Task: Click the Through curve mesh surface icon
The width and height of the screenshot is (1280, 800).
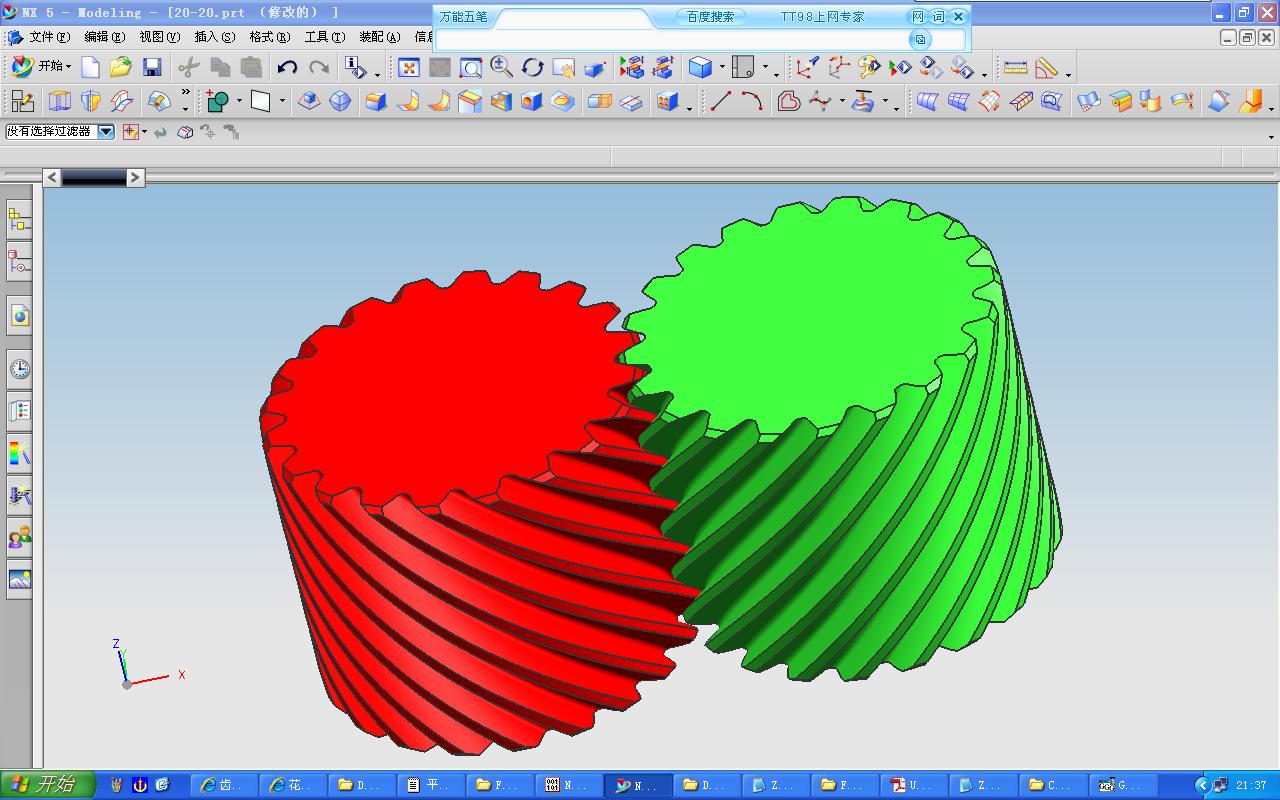Action: coord(958,101)
